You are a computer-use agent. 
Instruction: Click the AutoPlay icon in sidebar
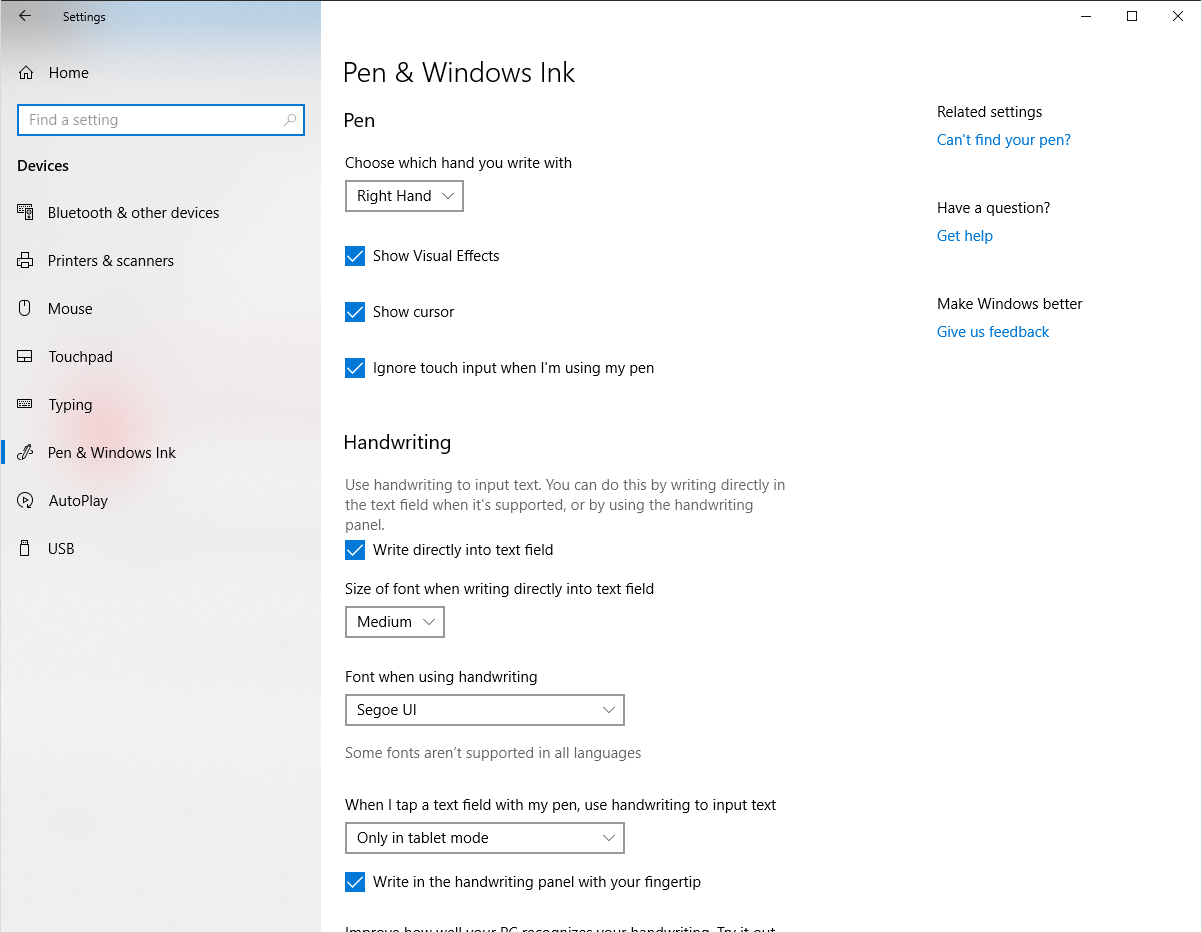[x=26, y=500]
